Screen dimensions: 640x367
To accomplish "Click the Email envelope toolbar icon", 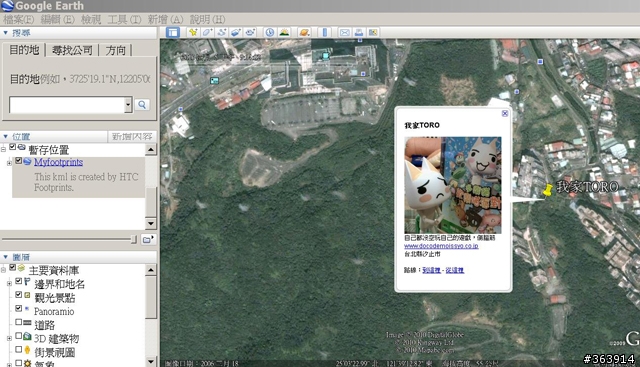I will tap(344, 32).
